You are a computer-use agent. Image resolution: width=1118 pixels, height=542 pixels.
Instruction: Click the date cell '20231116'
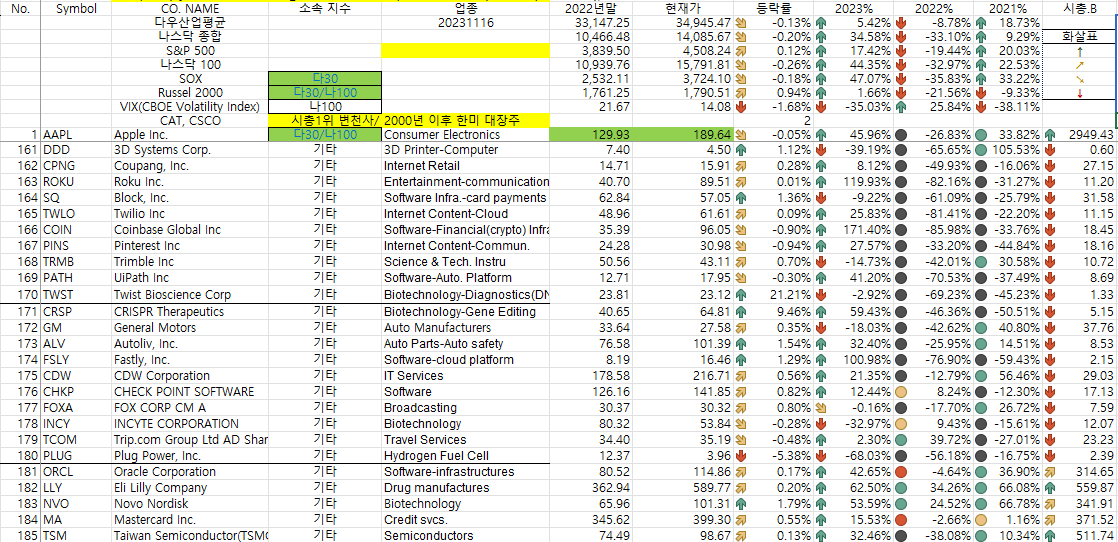click(x=466, y=23)
